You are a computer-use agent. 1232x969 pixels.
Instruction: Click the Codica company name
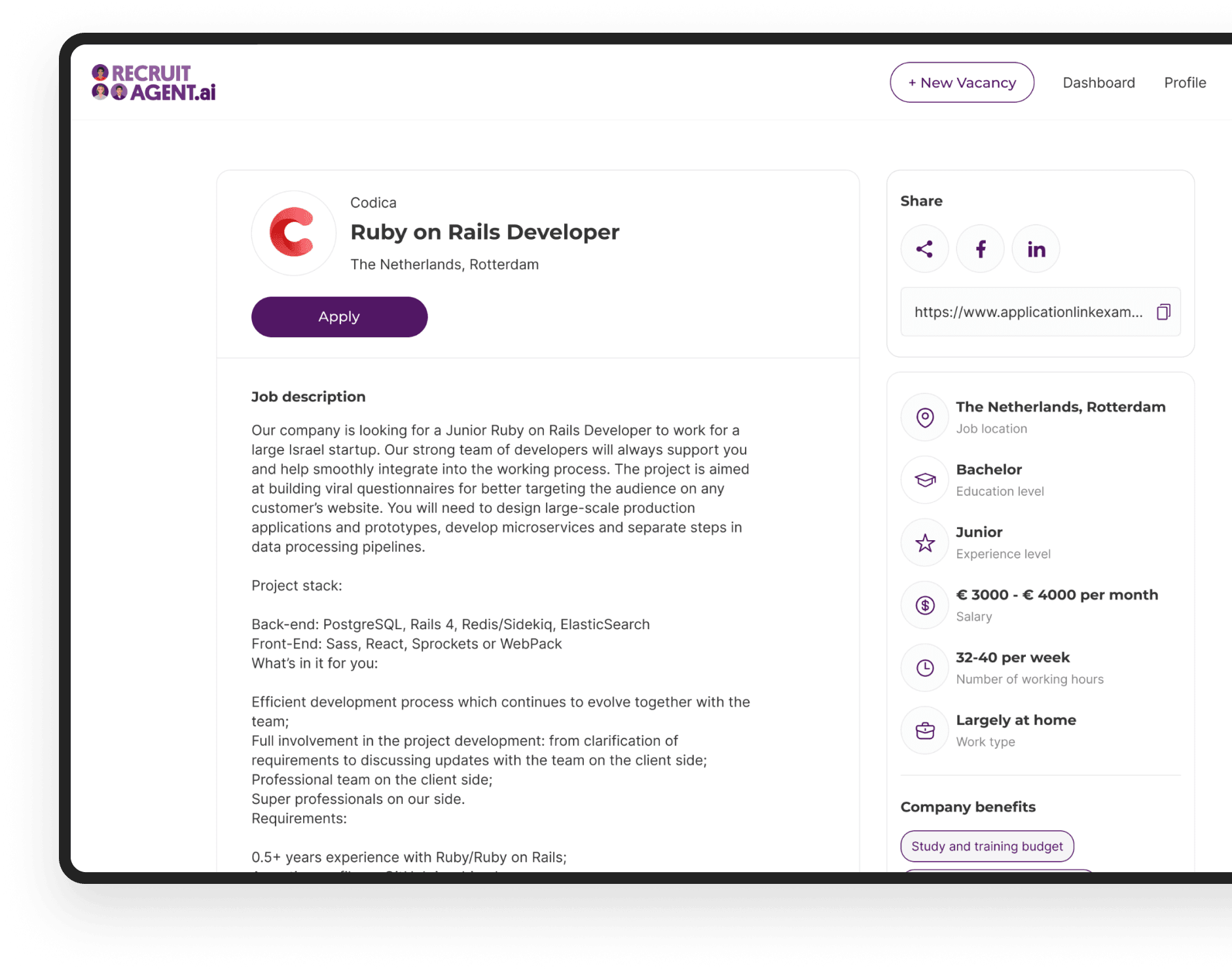(373, 203)
